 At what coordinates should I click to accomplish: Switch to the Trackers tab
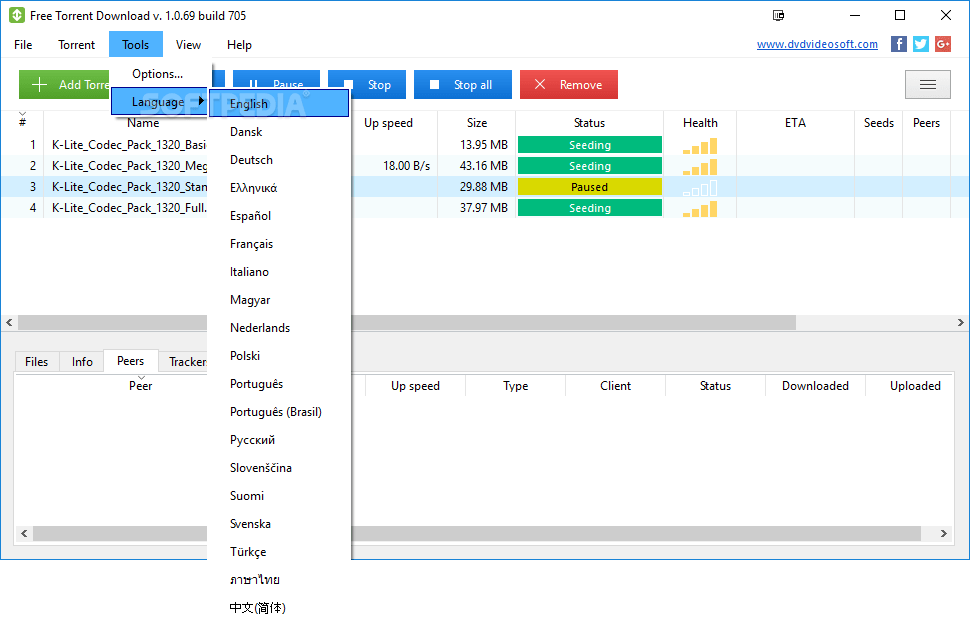point(184,361)
